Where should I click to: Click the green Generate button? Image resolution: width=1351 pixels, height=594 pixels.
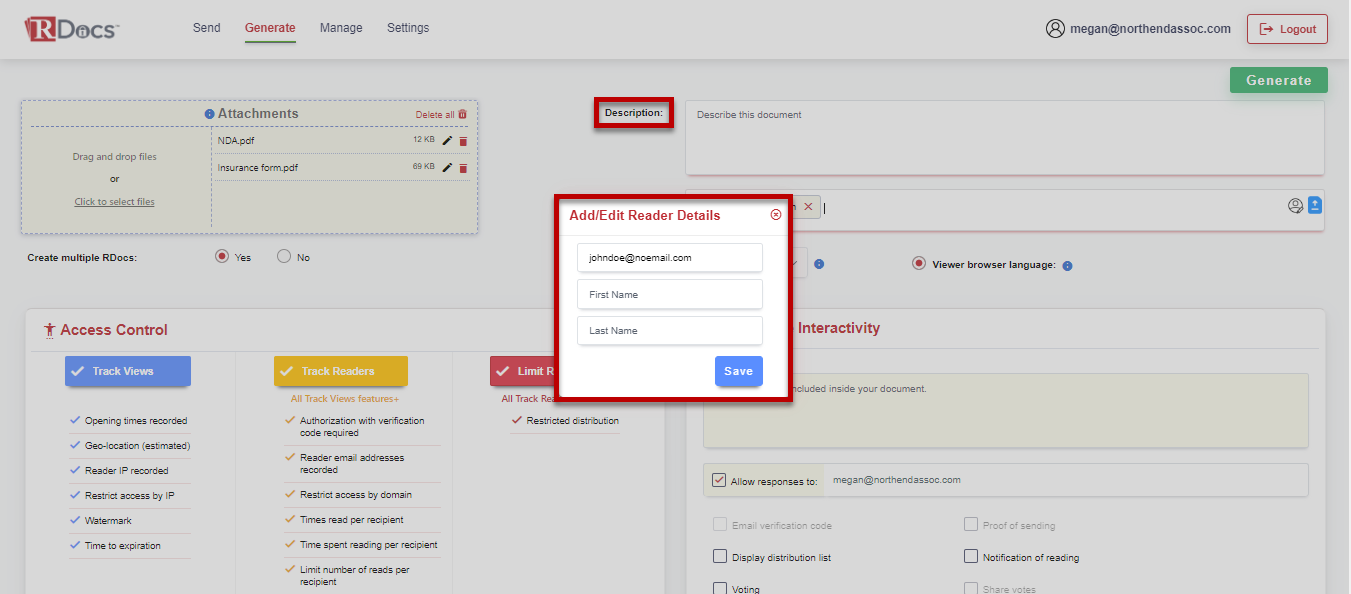[1278, 80]
